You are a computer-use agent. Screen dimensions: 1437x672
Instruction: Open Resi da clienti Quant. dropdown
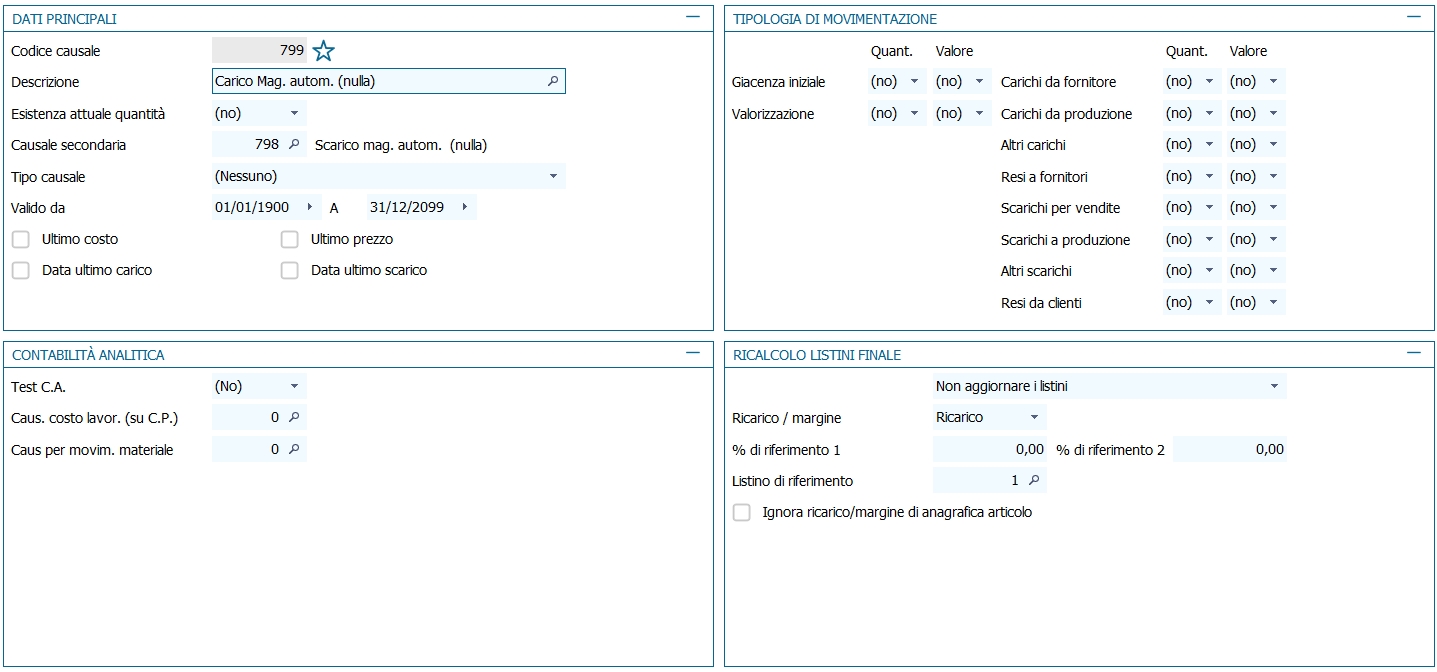point(1209,303)
